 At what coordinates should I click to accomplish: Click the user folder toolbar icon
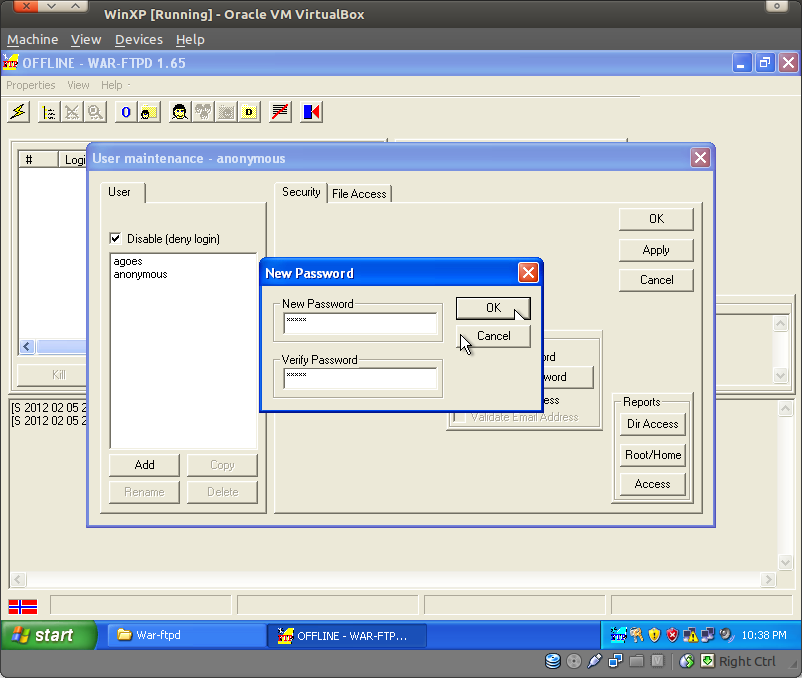148,111
